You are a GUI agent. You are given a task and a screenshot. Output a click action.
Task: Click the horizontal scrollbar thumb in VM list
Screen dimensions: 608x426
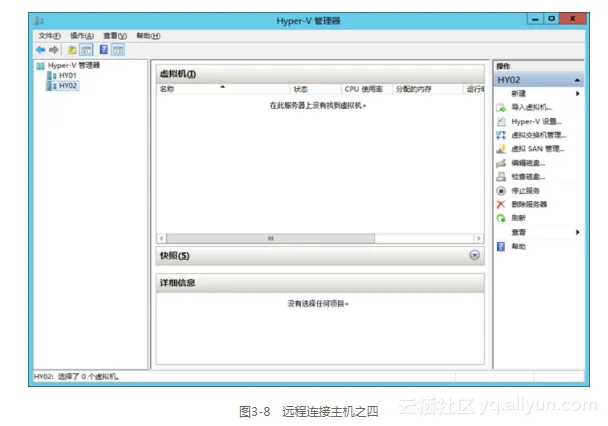pos(271,238)
